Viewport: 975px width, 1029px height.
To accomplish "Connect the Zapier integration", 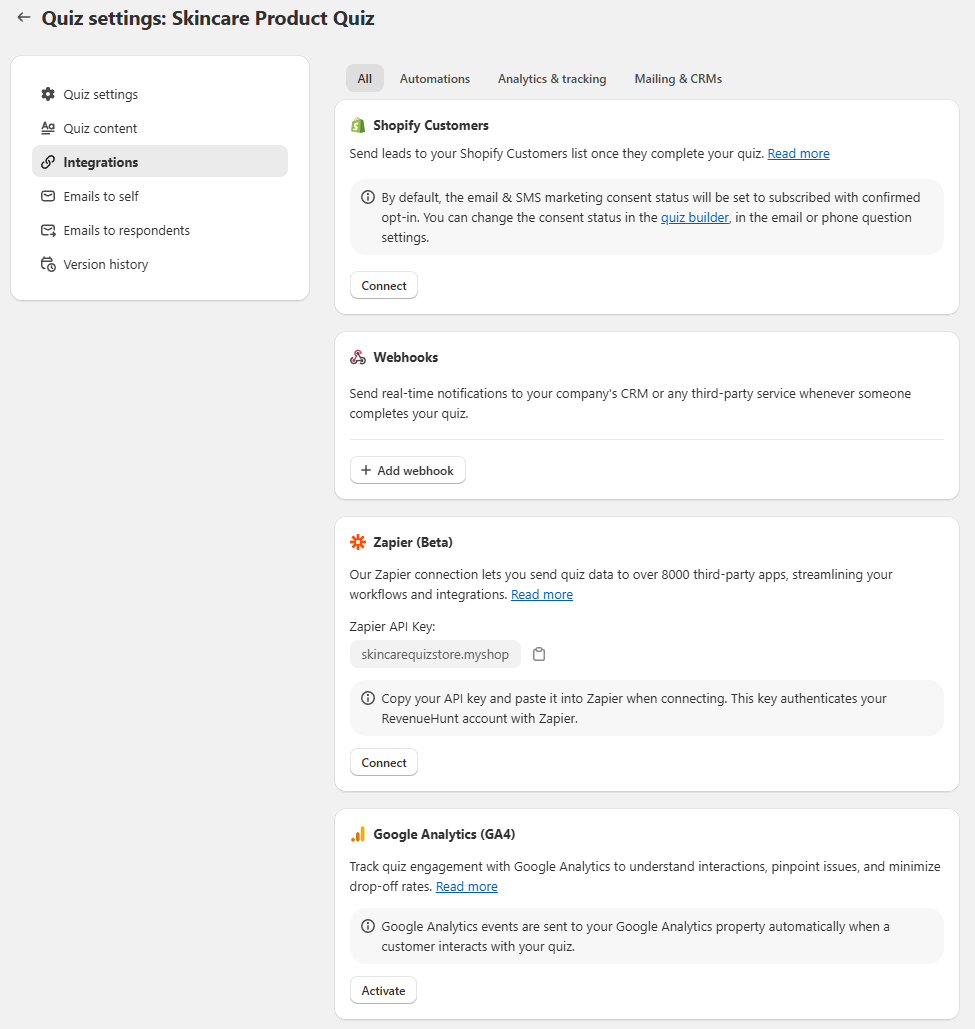I will (x=384, y=763).
